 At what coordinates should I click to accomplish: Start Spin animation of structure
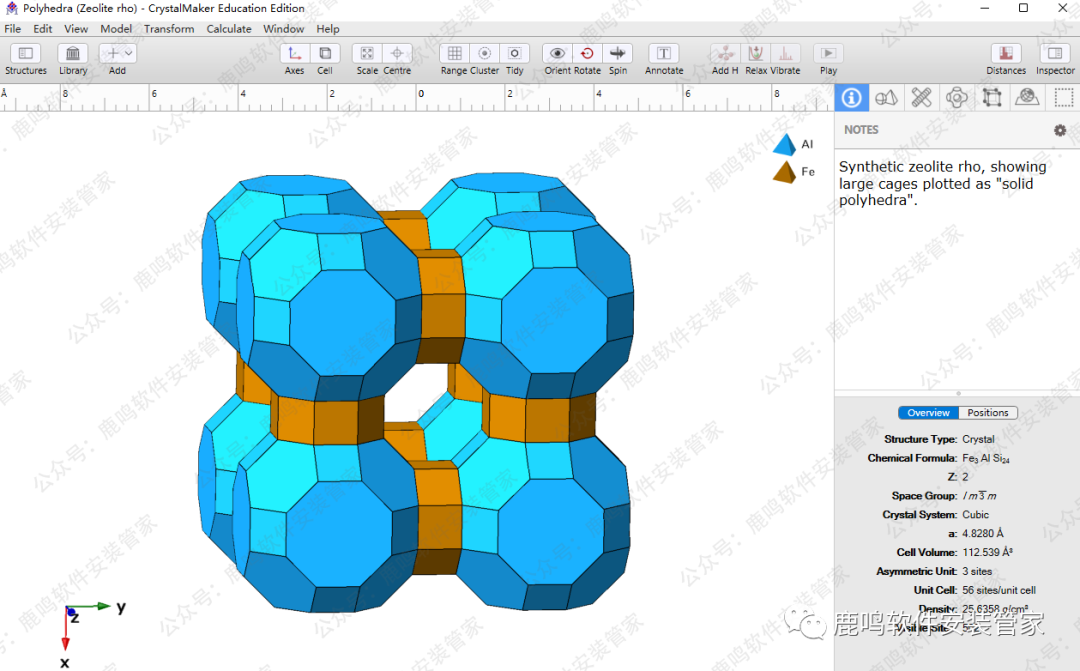618,54
